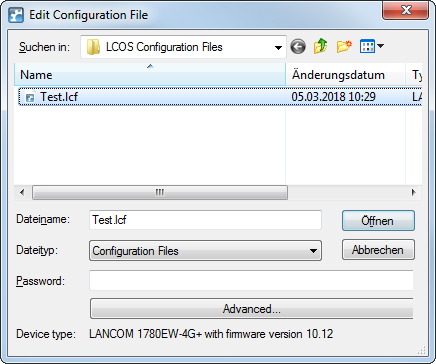Go up one folder level icon

(320, 47)
